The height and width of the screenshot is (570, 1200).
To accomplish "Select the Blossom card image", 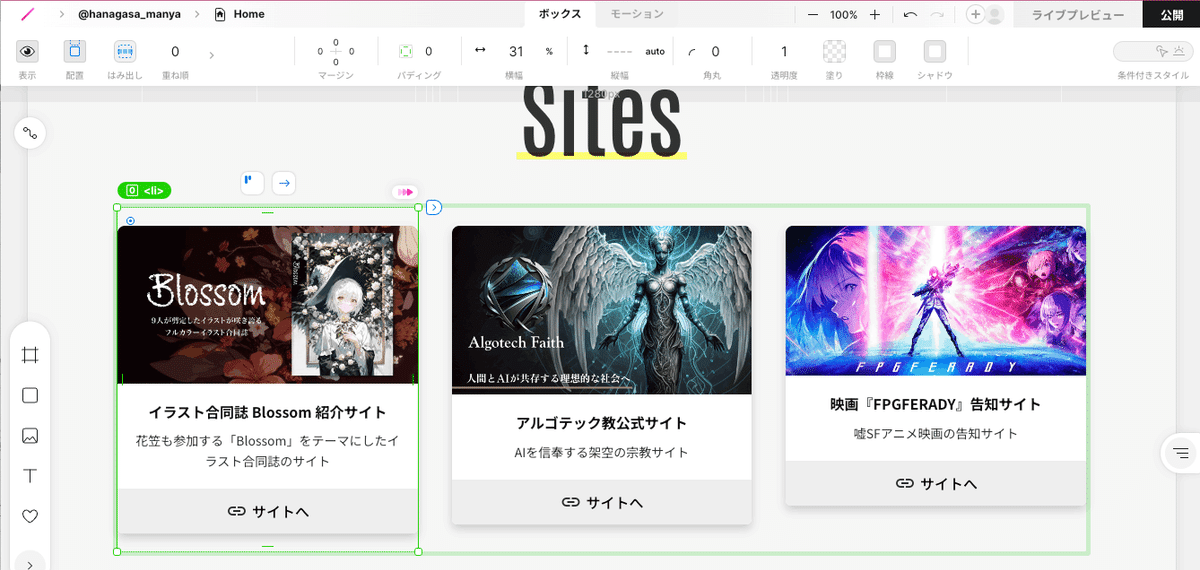I will (267, 305).
